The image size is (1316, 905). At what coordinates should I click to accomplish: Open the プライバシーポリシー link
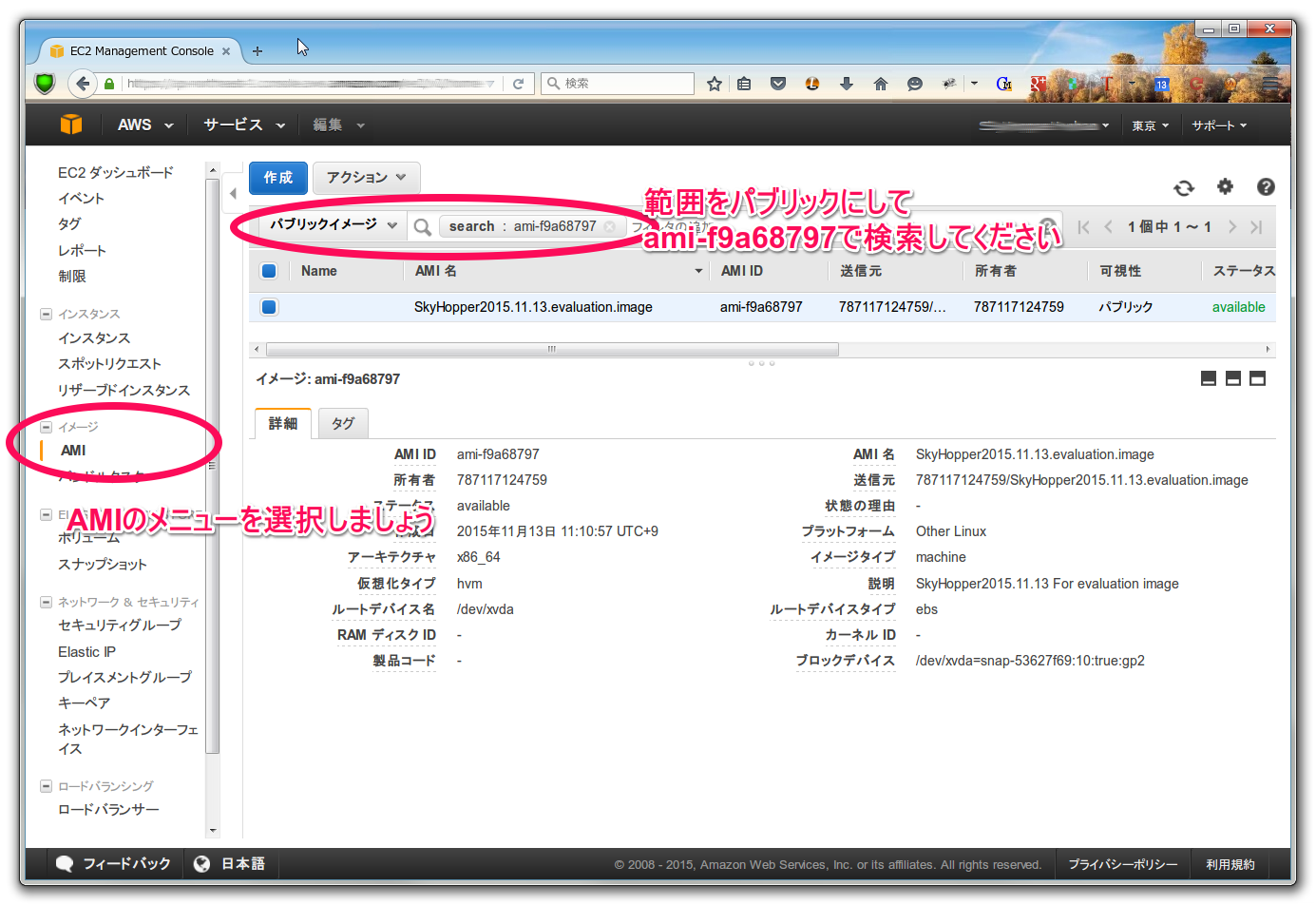pyautogui.click(x=1122, y=864)
